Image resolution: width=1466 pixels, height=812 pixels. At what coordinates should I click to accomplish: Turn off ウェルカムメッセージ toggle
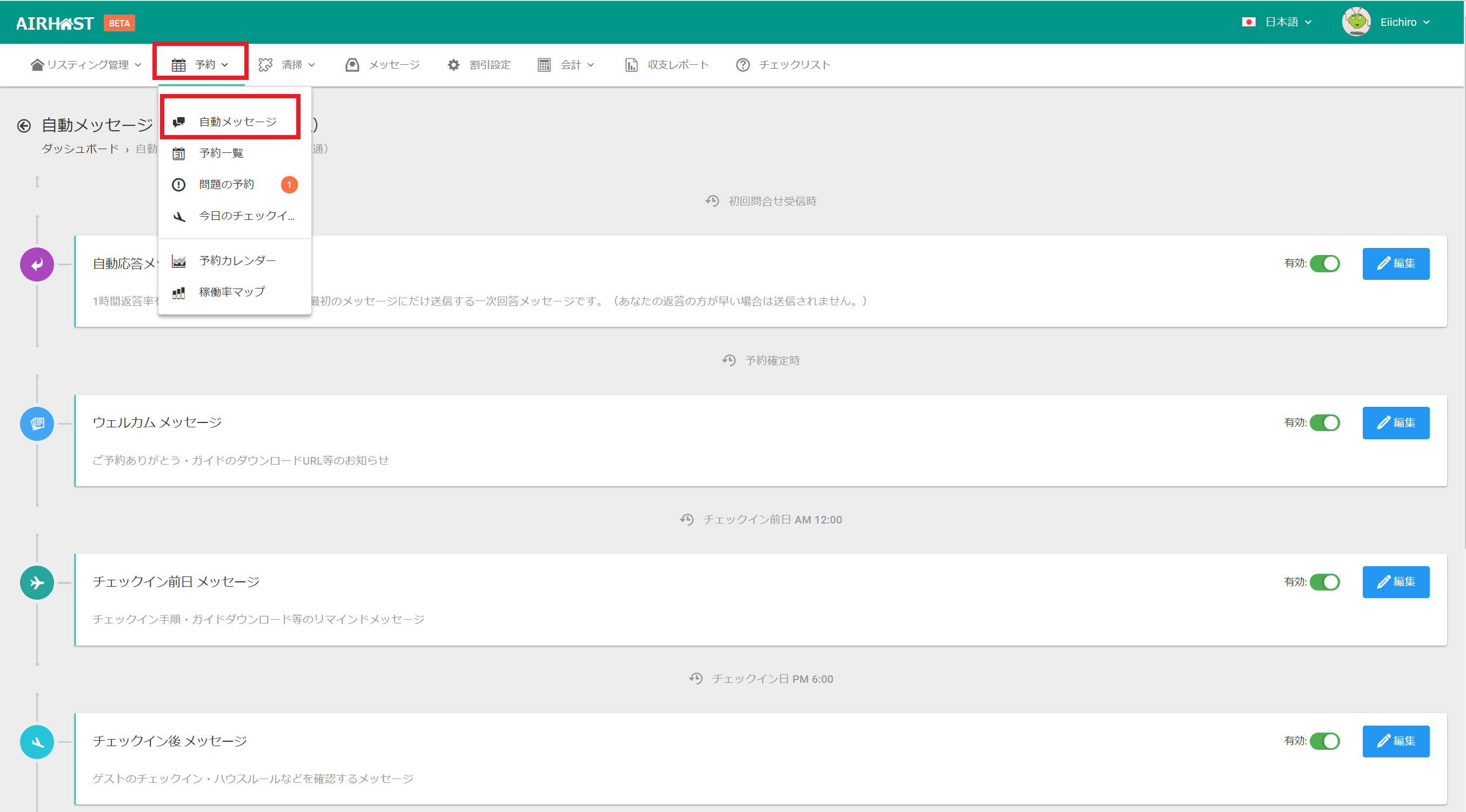point(1324,423)
